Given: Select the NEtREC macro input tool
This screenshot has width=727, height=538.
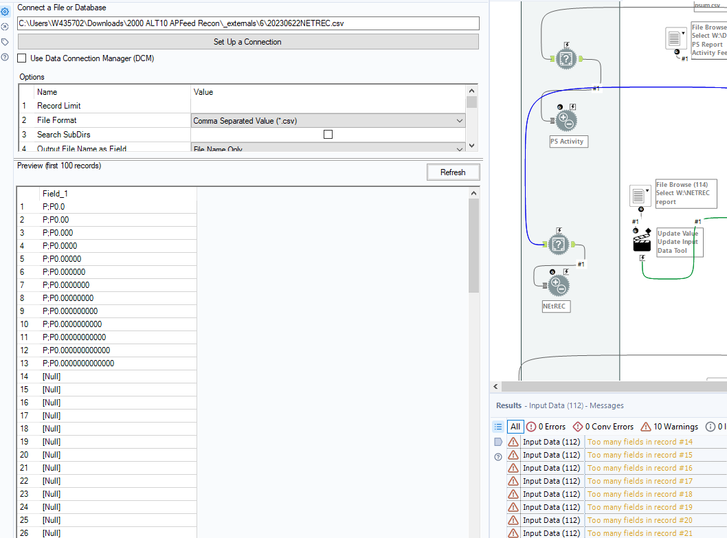Looking at the screenshot, I should tap(558, 285).
